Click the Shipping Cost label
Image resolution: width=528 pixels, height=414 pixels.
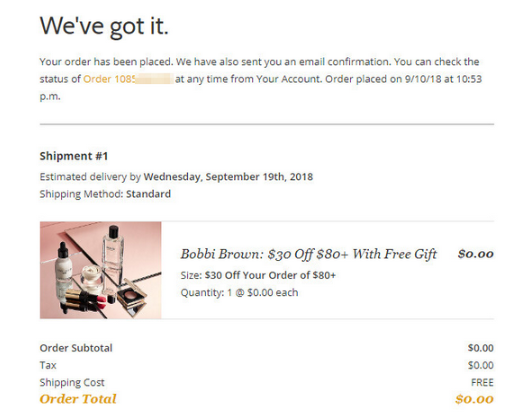72,383
